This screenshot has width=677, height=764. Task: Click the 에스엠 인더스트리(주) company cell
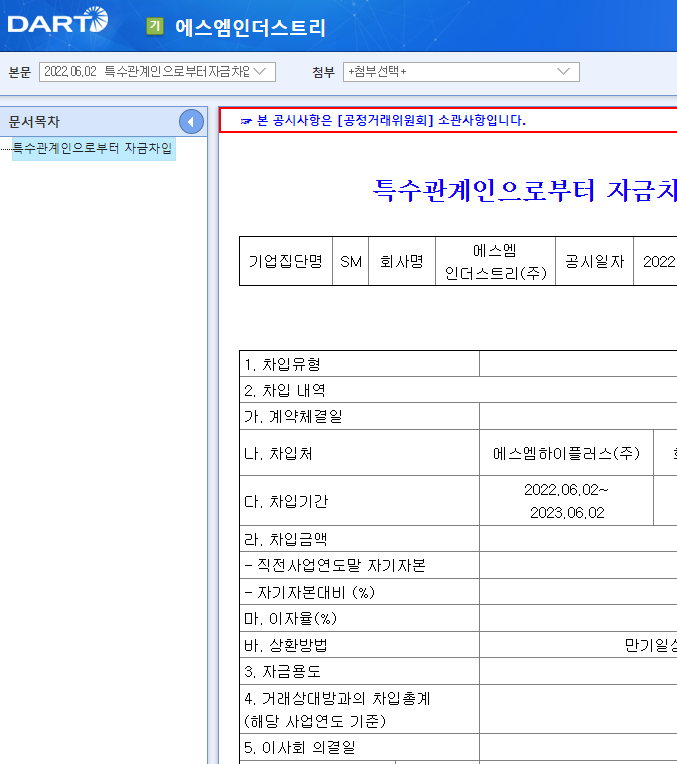[495, 262]
